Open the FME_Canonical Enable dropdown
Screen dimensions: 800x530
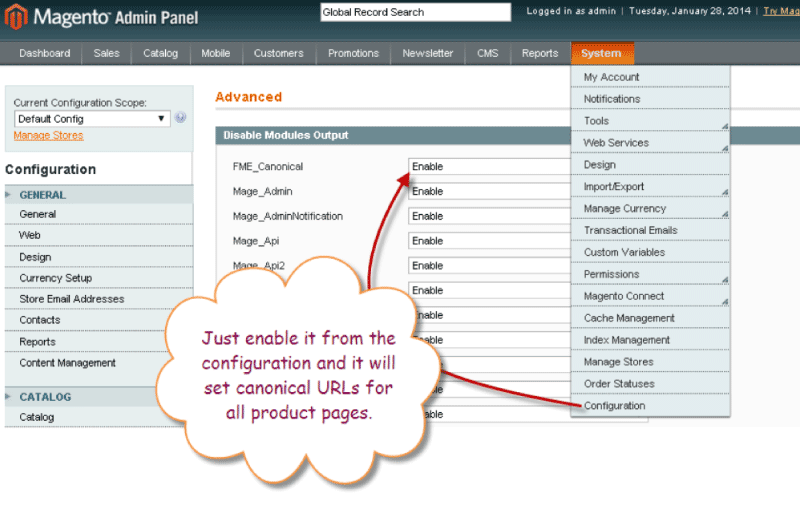489,167
